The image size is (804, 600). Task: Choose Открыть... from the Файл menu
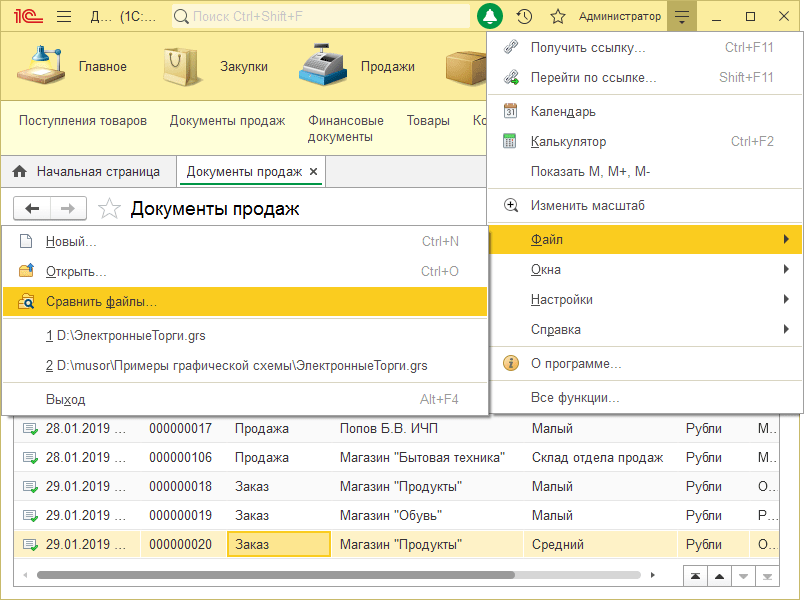pyautogui.click(x=245, y=271)
